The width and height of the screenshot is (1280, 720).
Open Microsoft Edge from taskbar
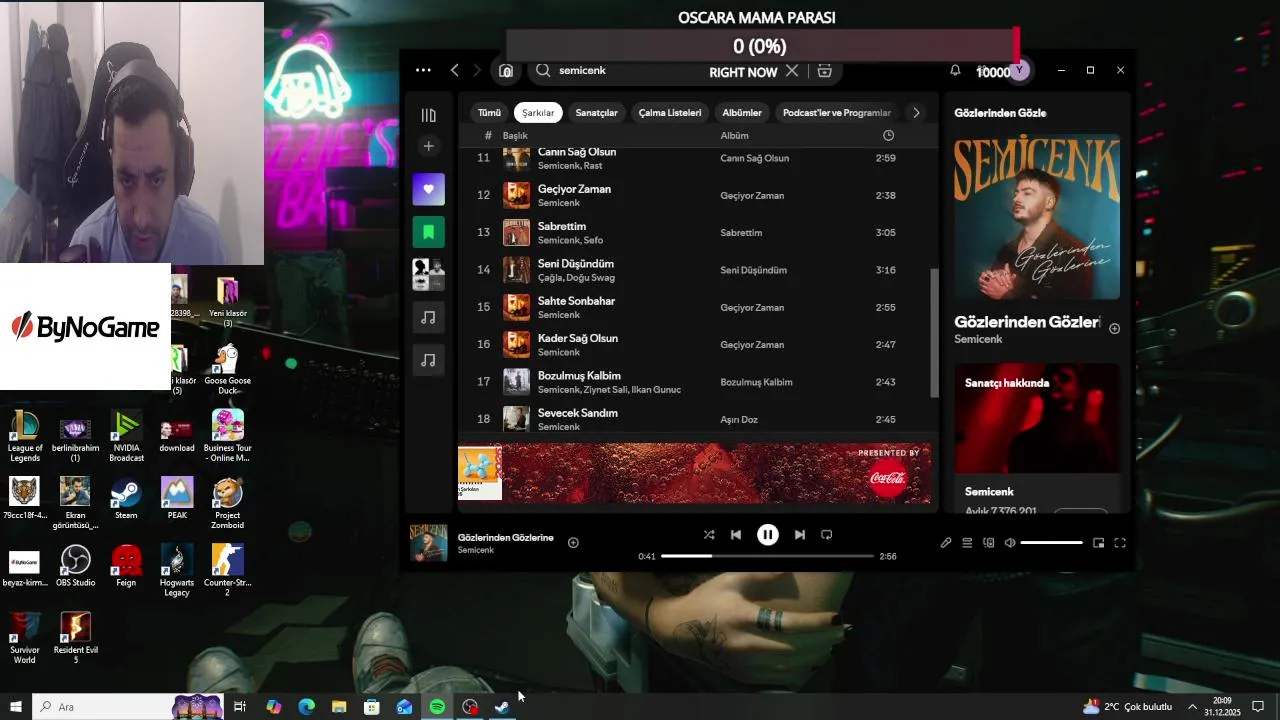(x=306, y=707)
